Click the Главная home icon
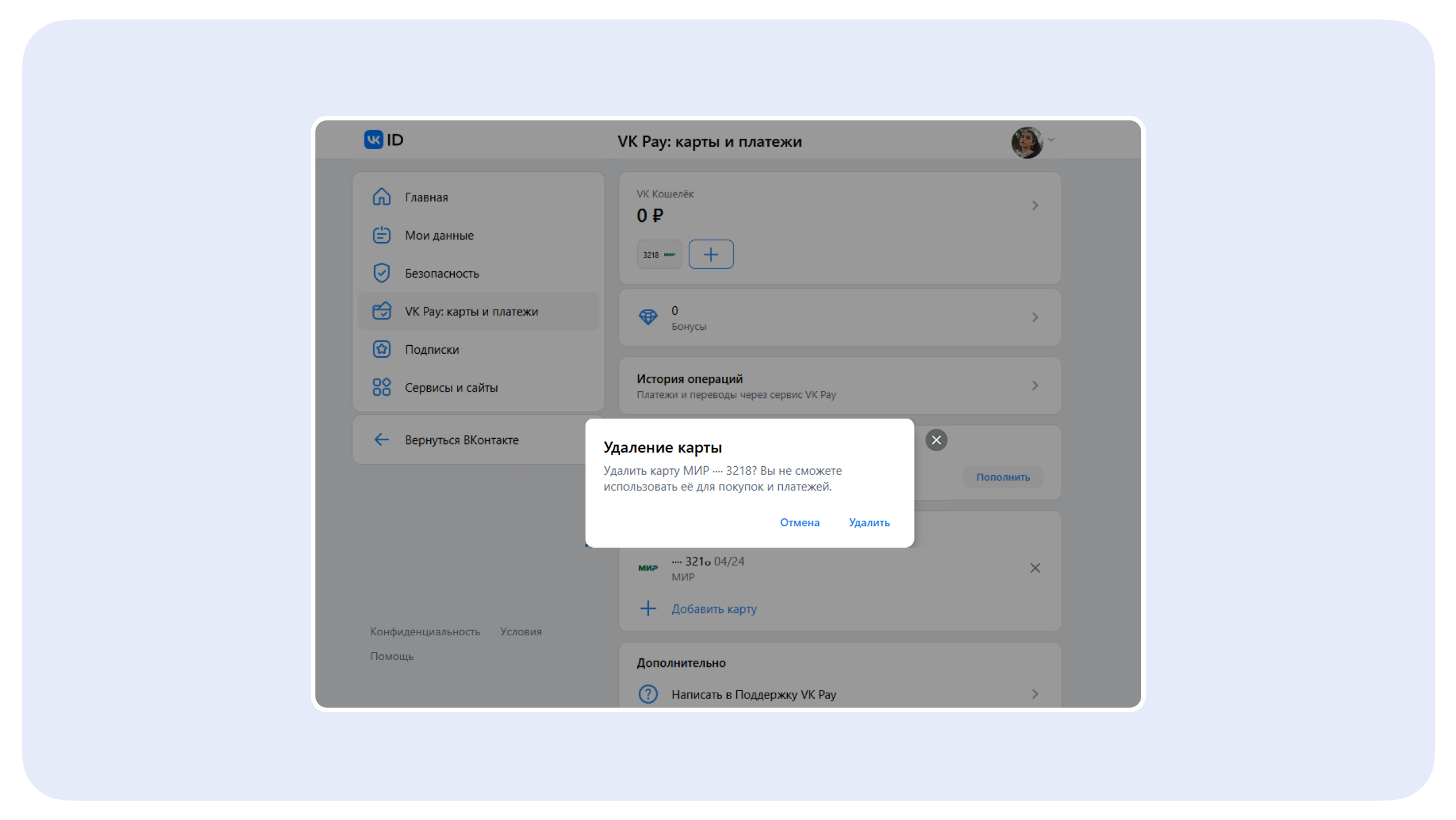 point(381,197)
